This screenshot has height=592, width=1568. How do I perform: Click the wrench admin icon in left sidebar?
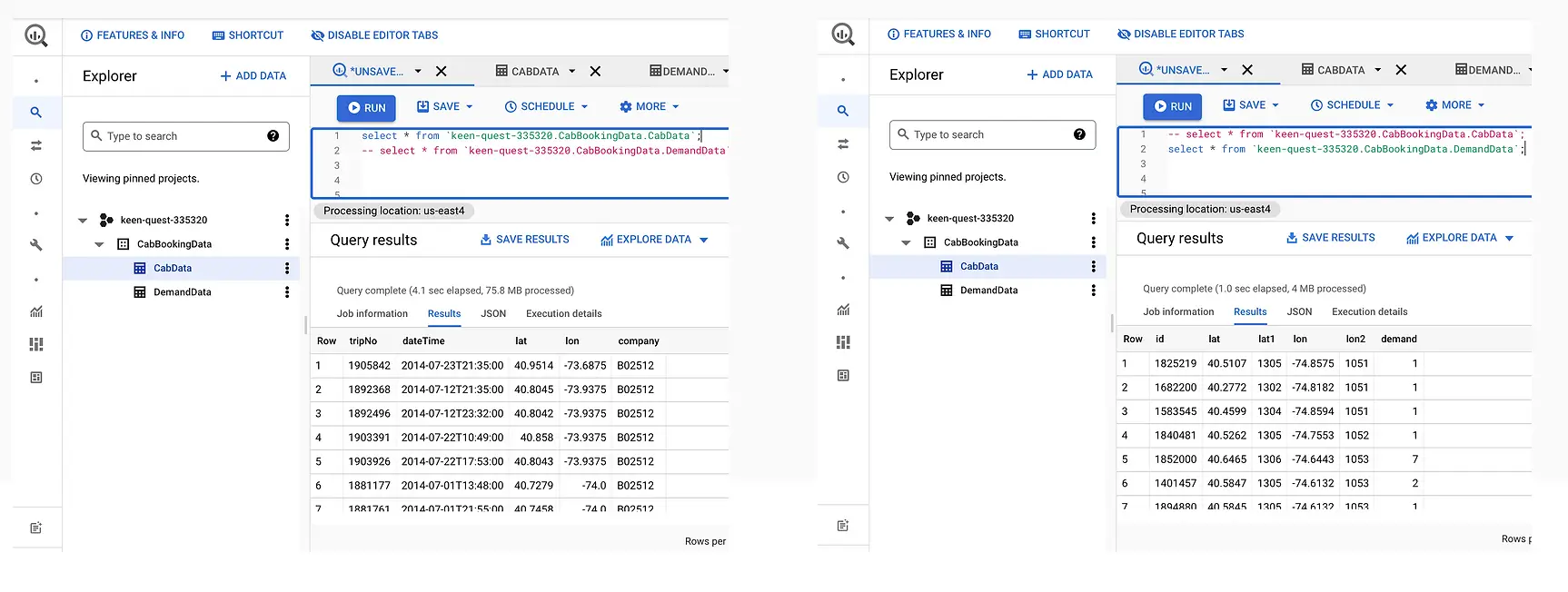pos(36,245)
